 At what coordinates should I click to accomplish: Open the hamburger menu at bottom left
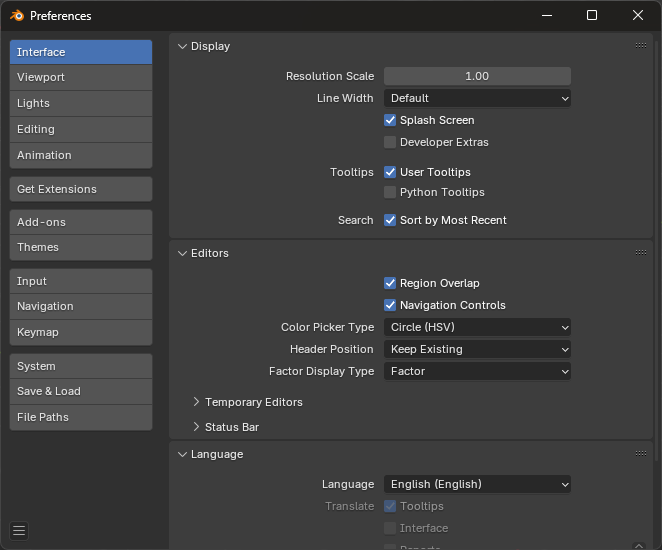[x=19, y=530]
